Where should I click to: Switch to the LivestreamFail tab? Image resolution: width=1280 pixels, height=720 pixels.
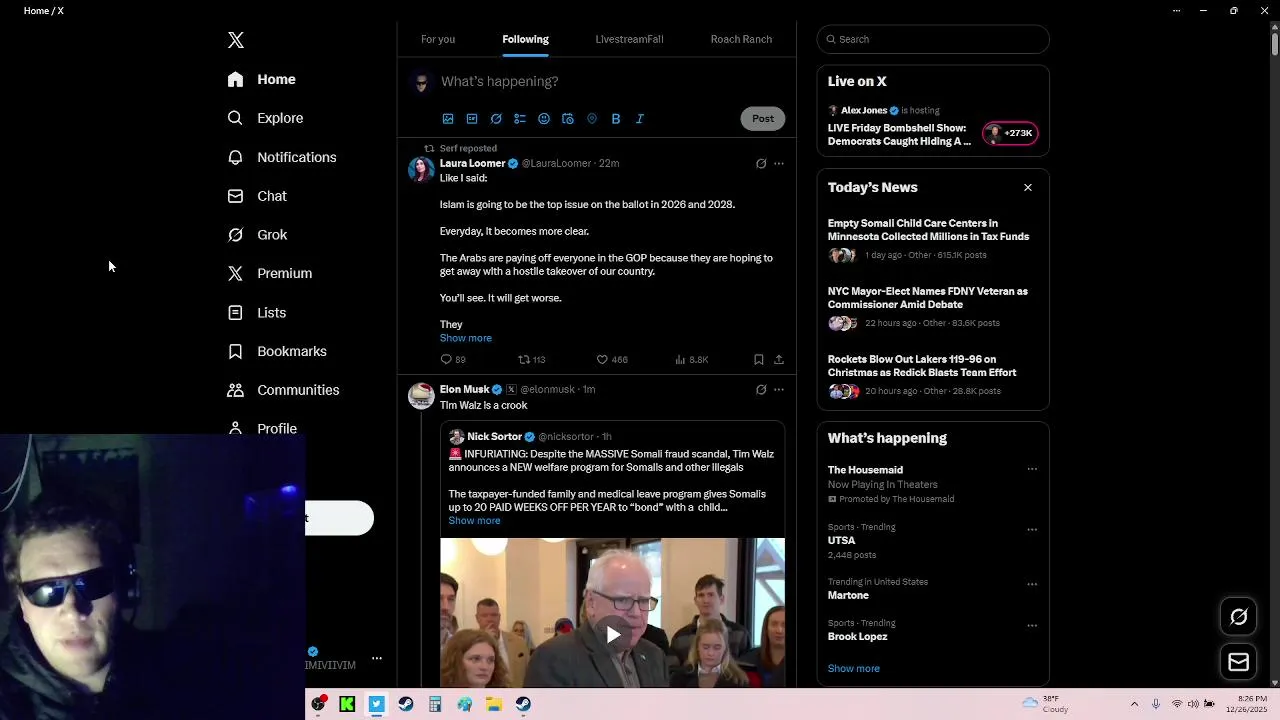tap(629, 39)
